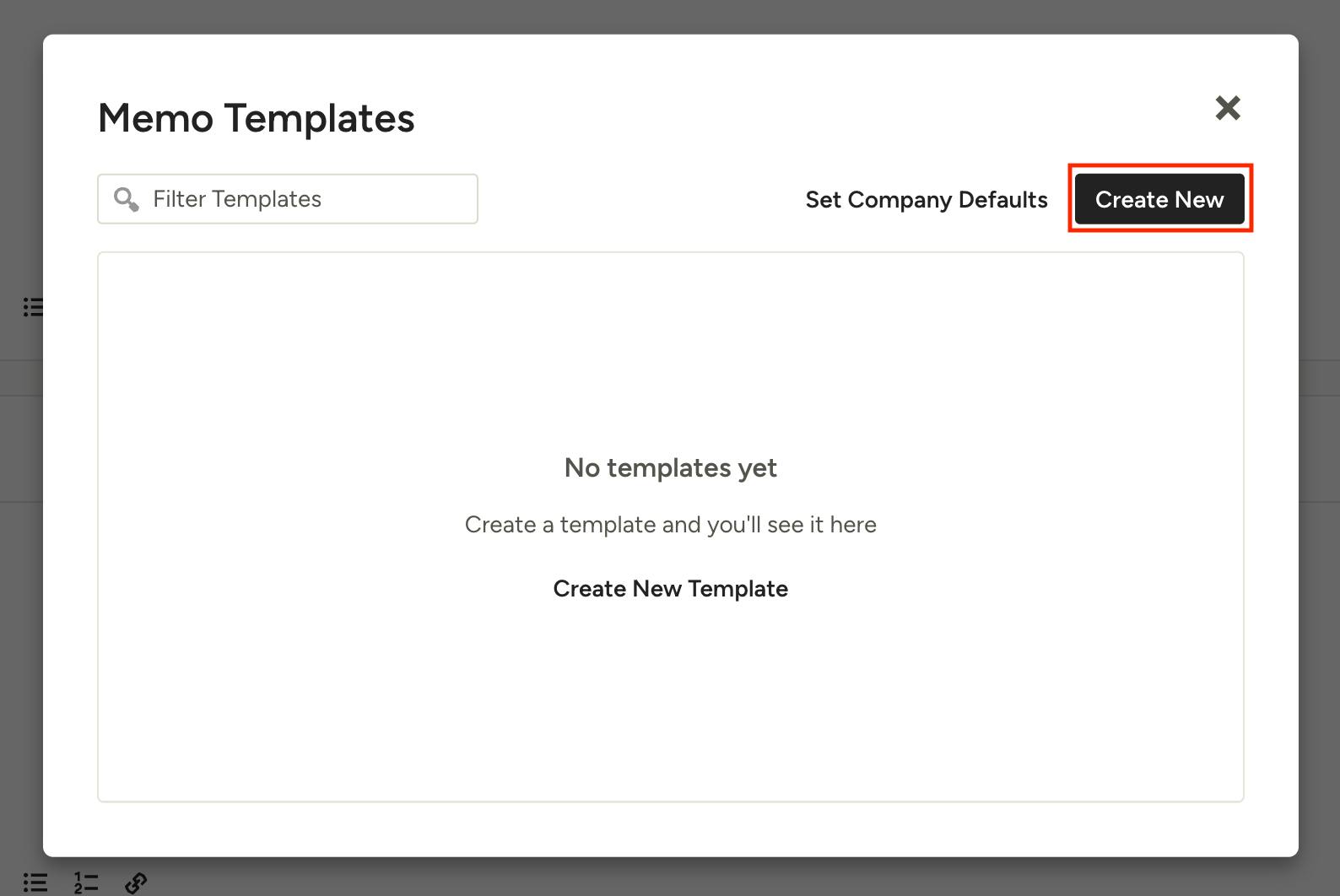Click the bulleted list icon on the left edge

coord(34,307)
